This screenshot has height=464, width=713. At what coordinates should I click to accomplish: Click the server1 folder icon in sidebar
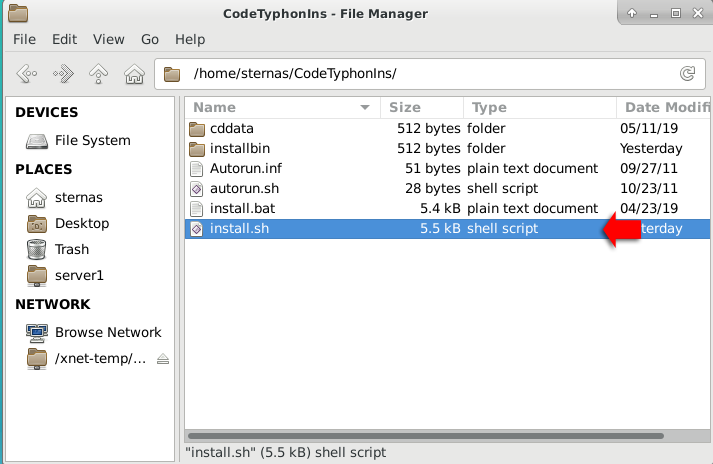pos(37,276)
